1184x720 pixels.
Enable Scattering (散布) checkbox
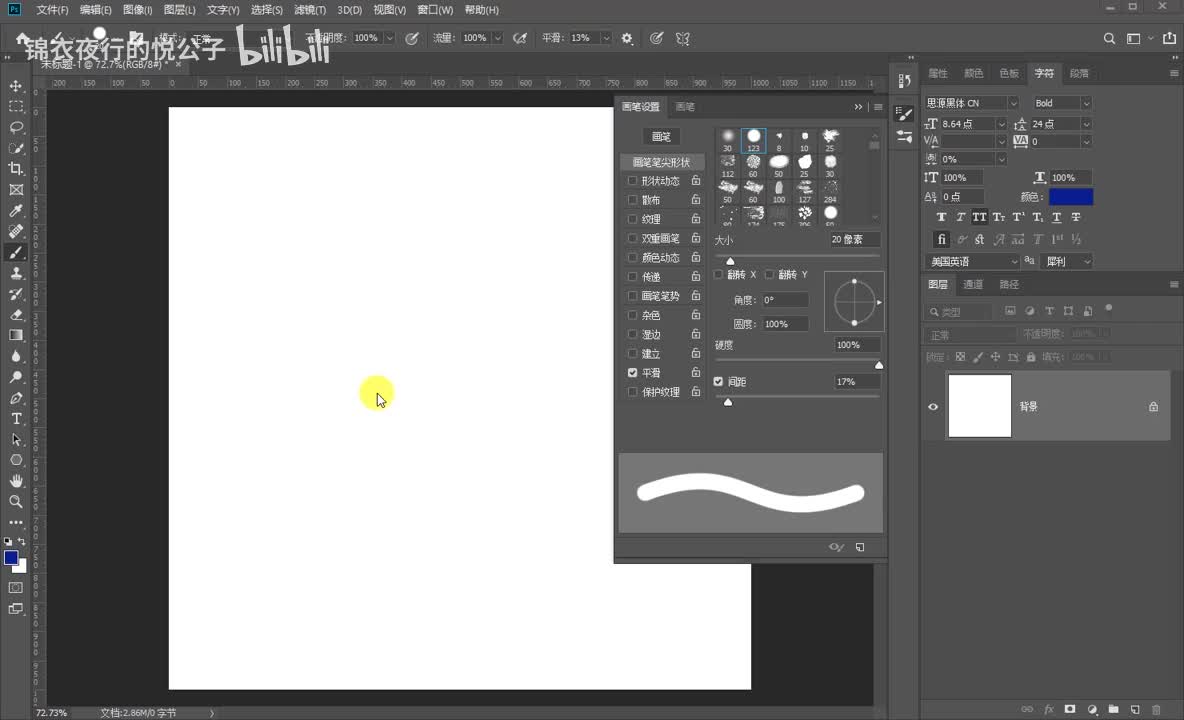click(x=633, y=200)
